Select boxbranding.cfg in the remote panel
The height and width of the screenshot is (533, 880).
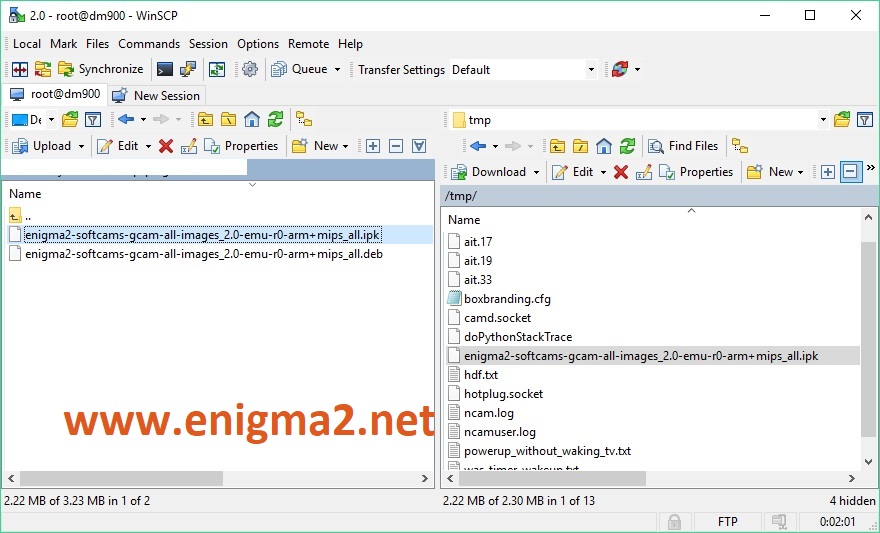(x=507, y=299)
